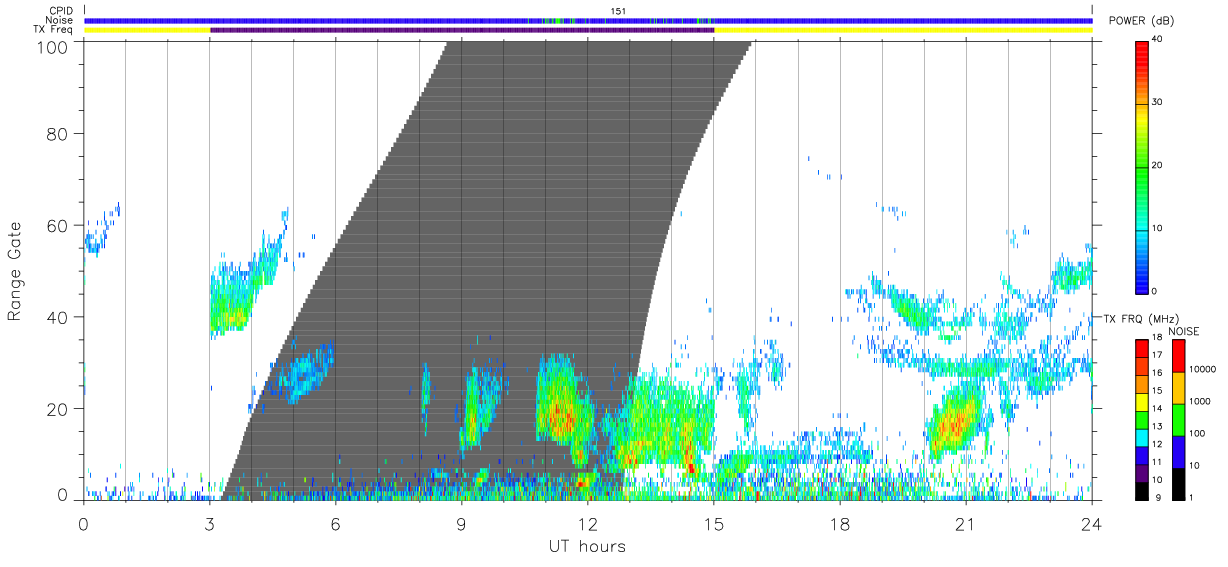The image size is (1228, 567).
Task: Pick the blue segment of NOISE colorbar
Action: point(1177,451)
